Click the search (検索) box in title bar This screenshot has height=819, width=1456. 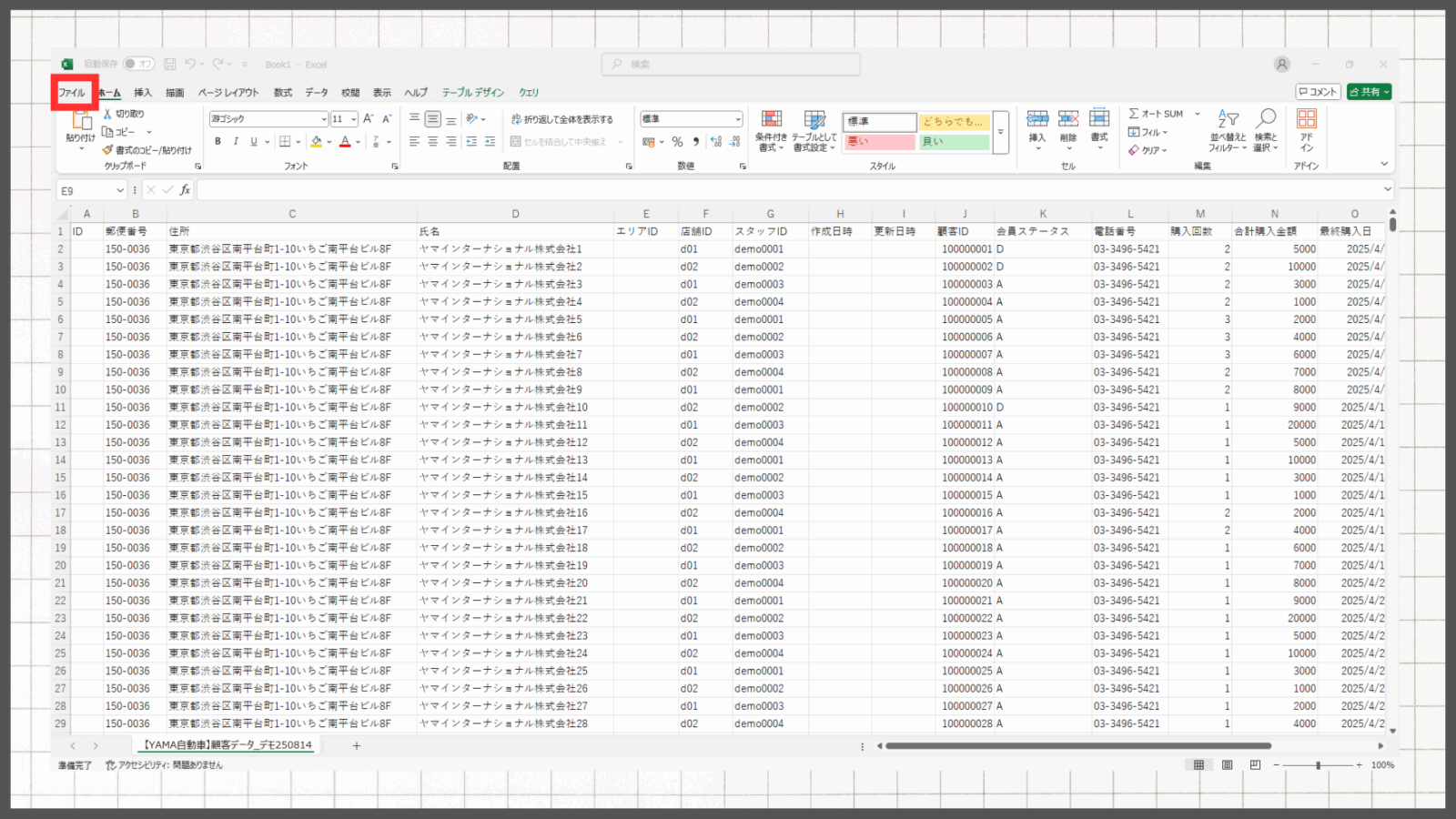(731, 65)
